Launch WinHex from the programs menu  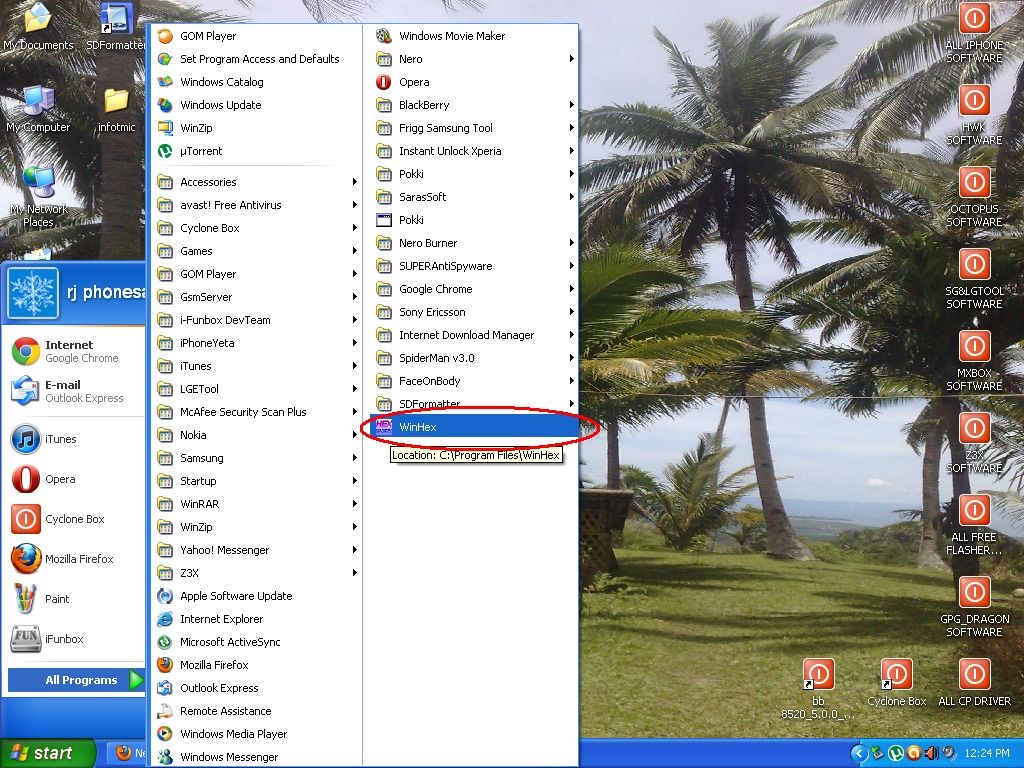pos(474,427)
